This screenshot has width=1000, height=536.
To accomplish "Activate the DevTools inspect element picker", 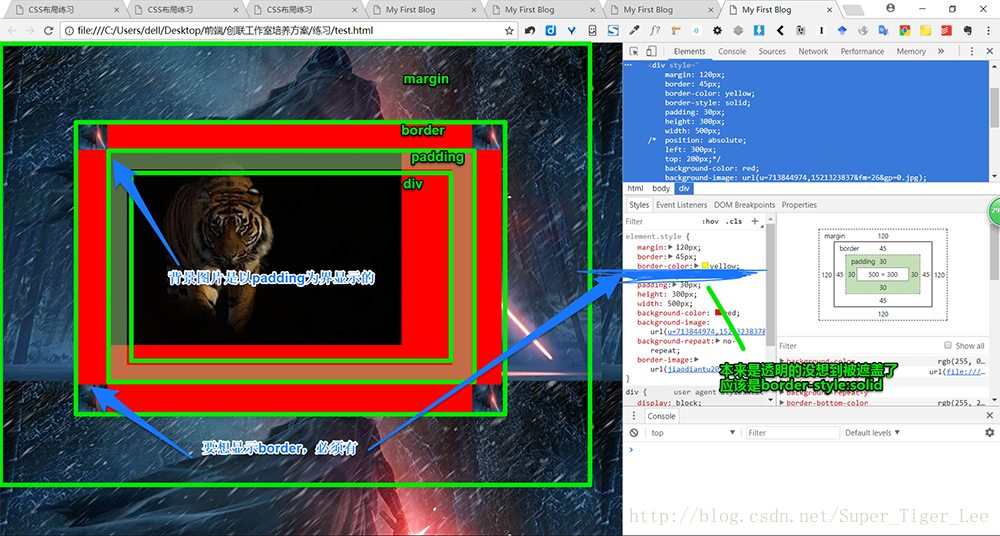I will click(634, 52).
